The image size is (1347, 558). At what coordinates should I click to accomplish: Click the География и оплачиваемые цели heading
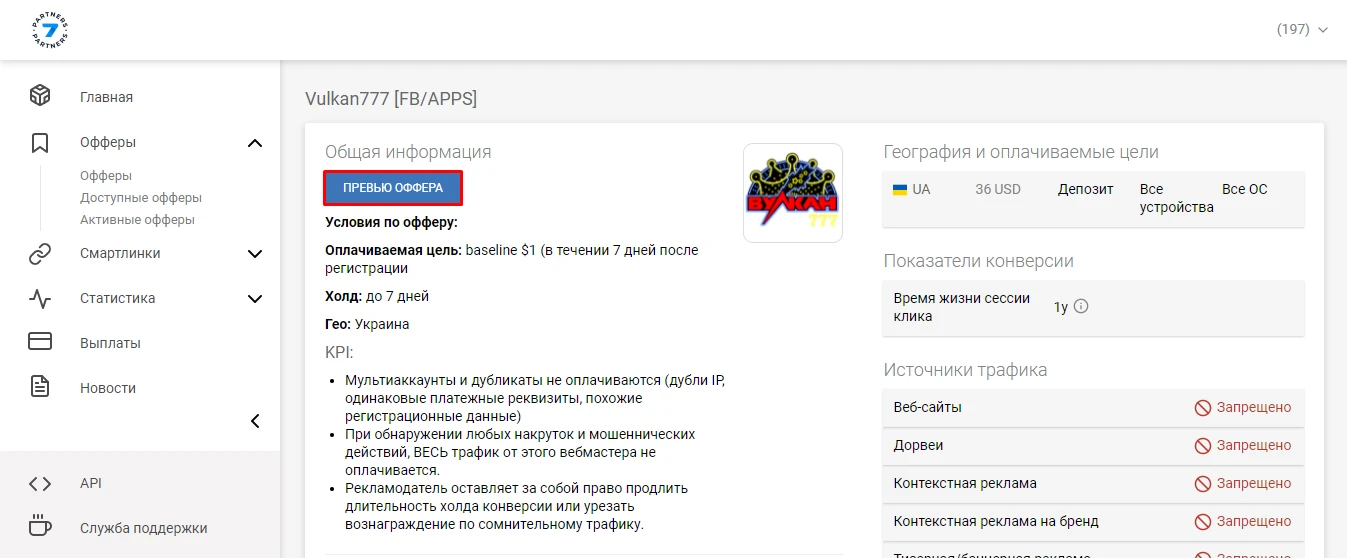click(x=1021, y=152)
